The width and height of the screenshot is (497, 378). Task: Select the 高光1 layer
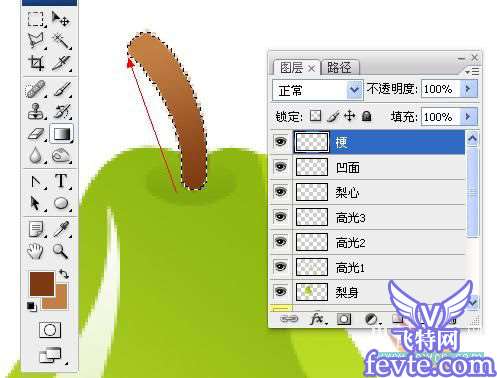click(369, 267)
